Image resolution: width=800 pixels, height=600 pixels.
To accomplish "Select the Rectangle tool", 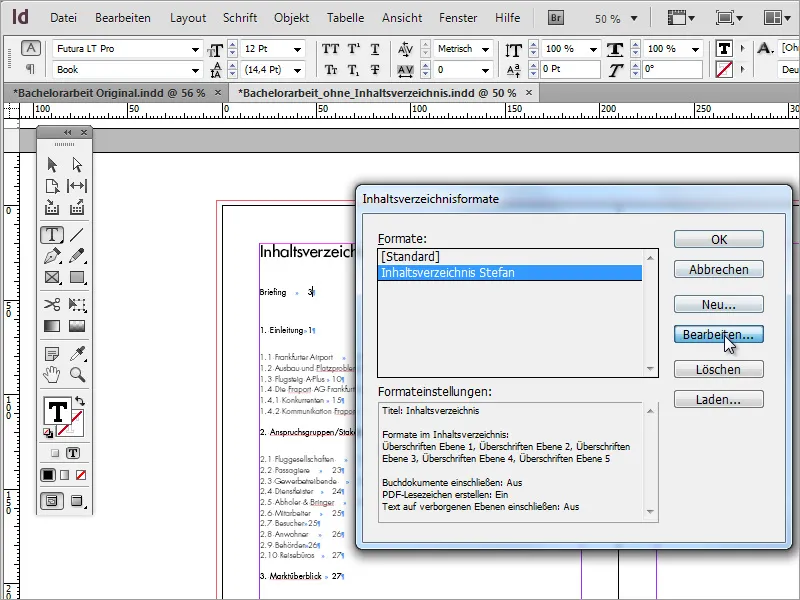I will (x=77, y=277).
